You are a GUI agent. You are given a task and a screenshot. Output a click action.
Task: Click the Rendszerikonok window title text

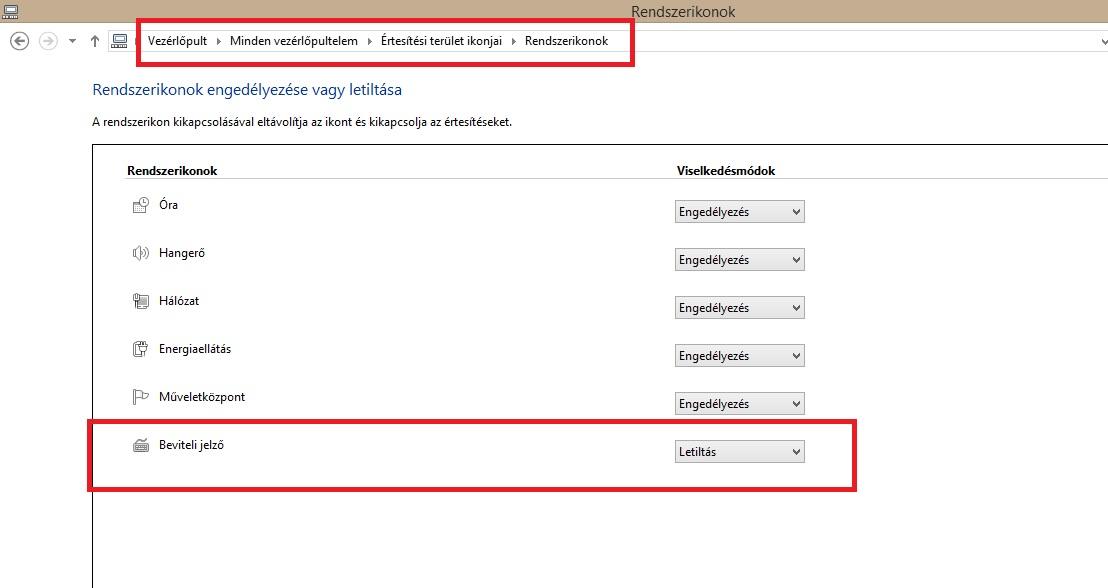[x=683, y=11]
